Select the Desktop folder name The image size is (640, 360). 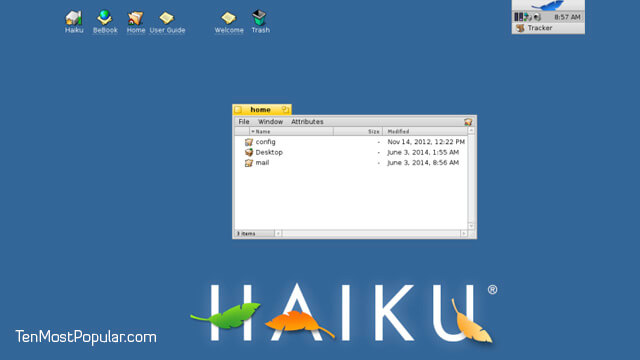[x=269, y=152]
